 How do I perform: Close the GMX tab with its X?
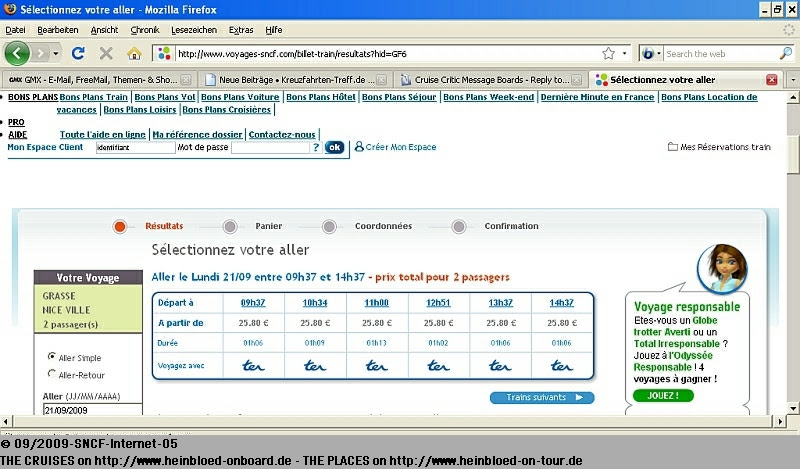click(186, 80)
